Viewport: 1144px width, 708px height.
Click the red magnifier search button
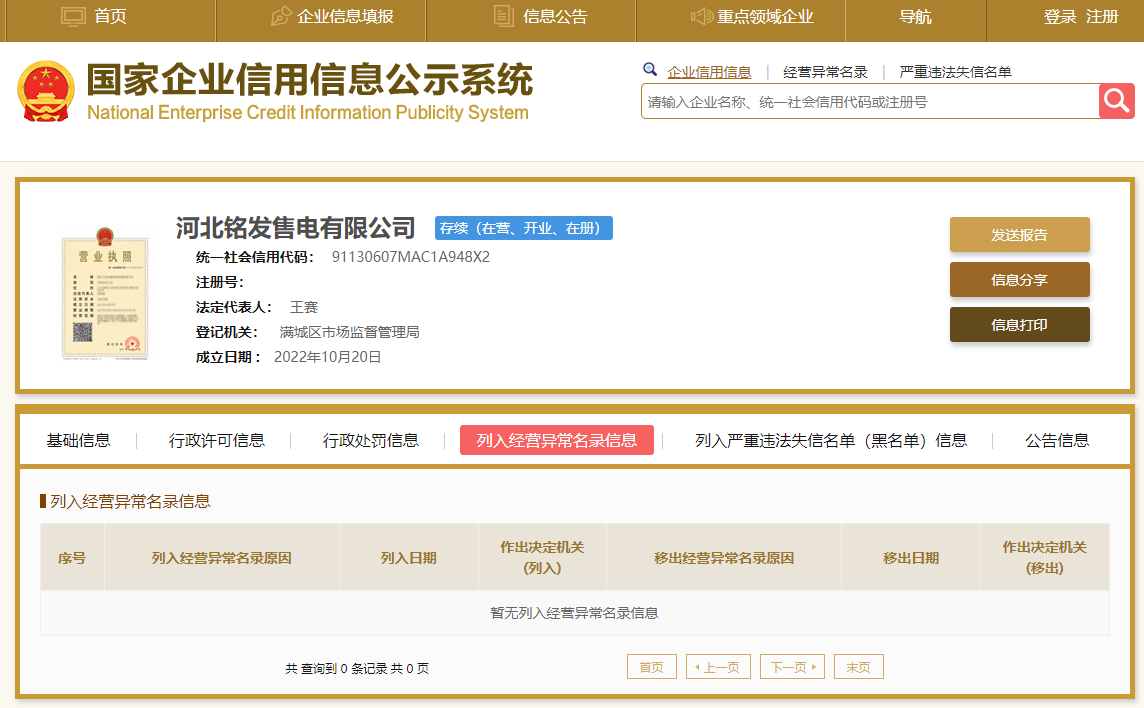point(1116,101)
